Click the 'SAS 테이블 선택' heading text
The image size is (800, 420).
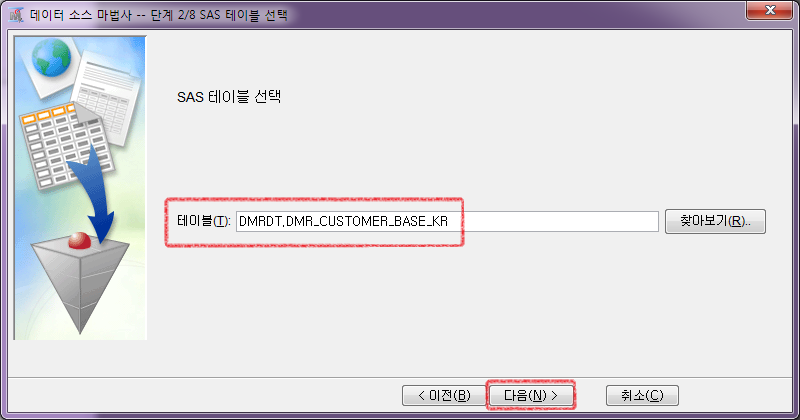click(x=229, y=96)
